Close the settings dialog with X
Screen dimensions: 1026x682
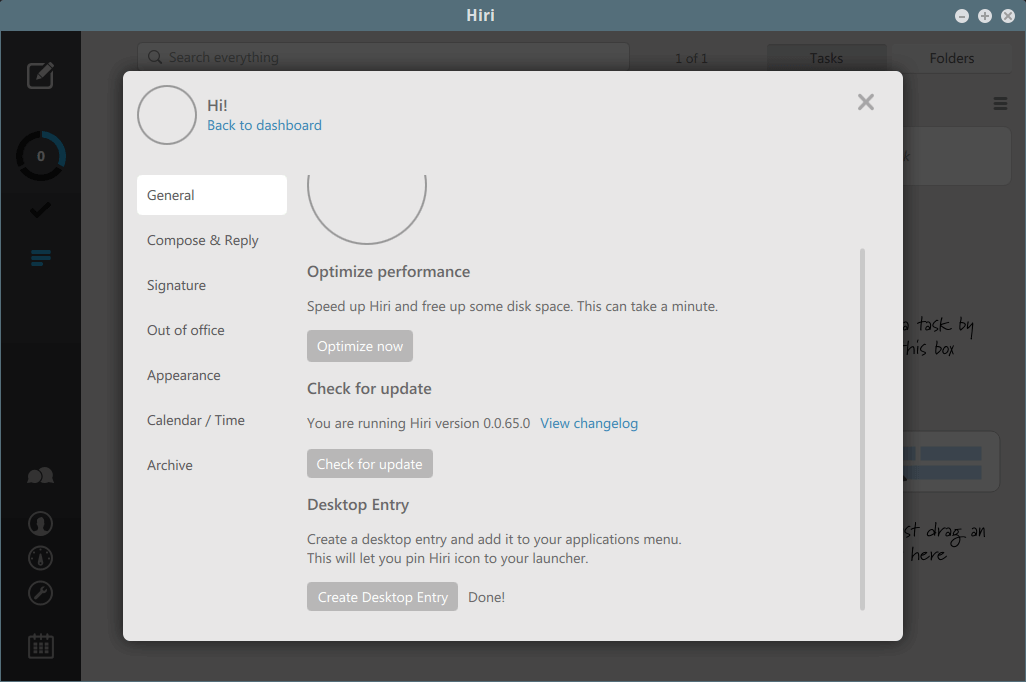pos(866,102)
